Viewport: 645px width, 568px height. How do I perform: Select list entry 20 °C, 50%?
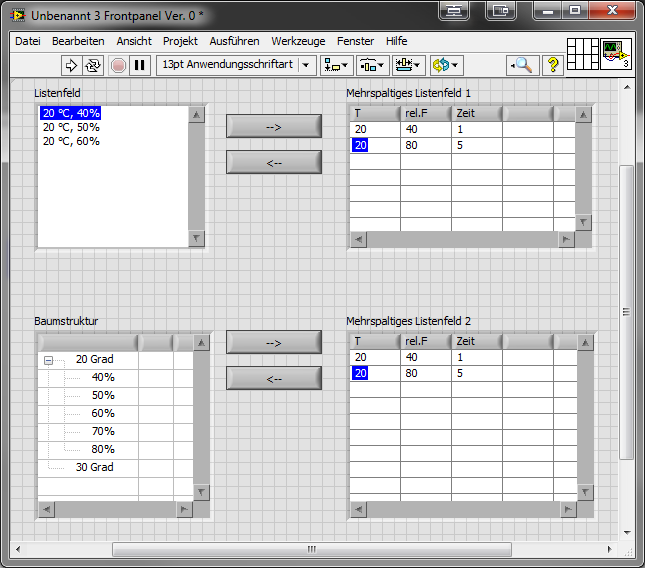click(x=71, y=127)
